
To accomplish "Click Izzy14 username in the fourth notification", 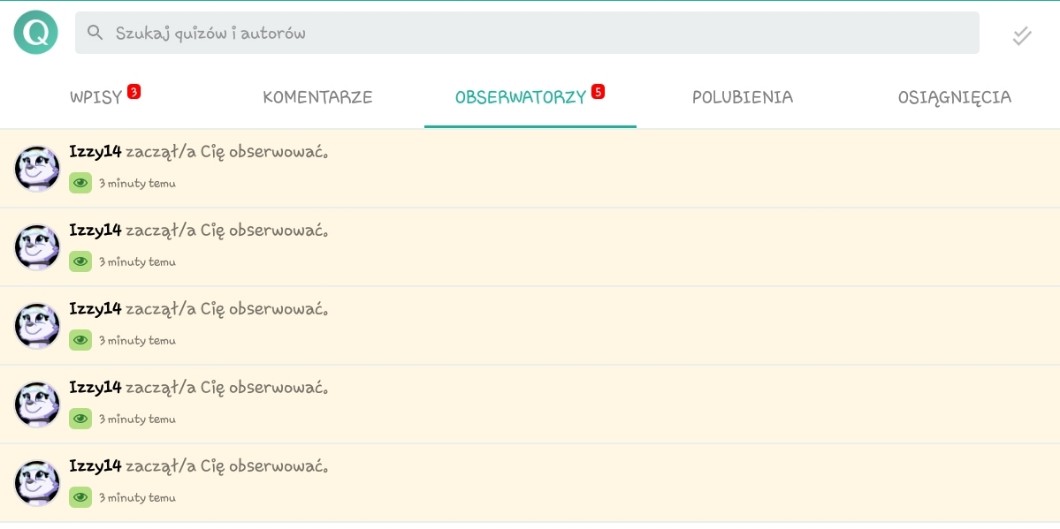I will click(x=95, y=387).
